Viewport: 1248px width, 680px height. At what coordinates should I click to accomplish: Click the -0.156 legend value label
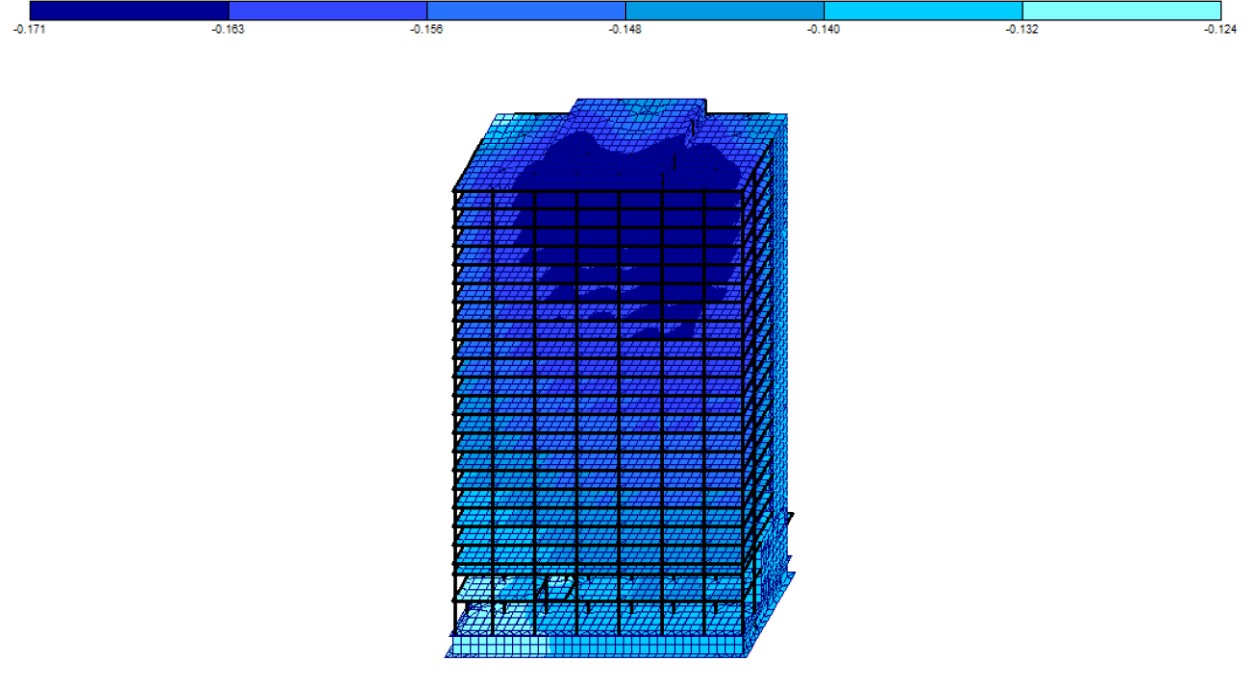tap(427, 29)
